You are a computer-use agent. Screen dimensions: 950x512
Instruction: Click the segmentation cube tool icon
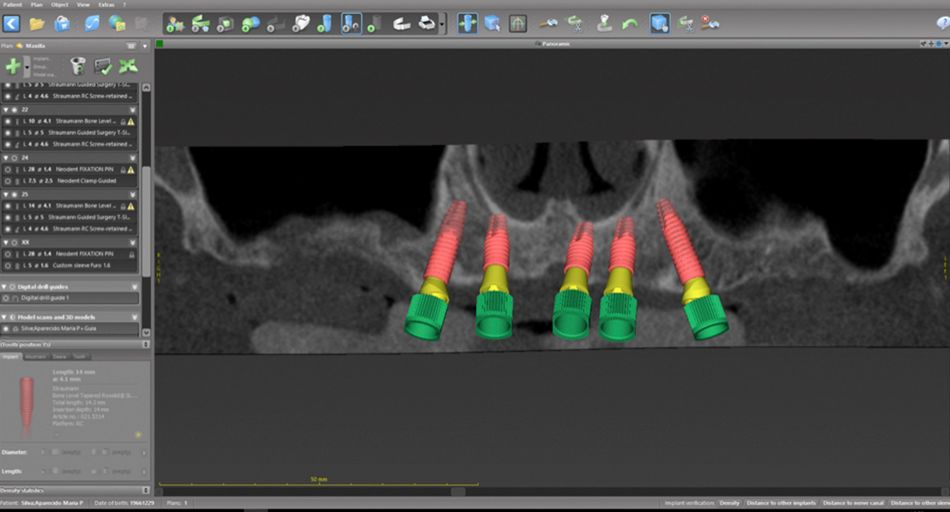(225, 24)
